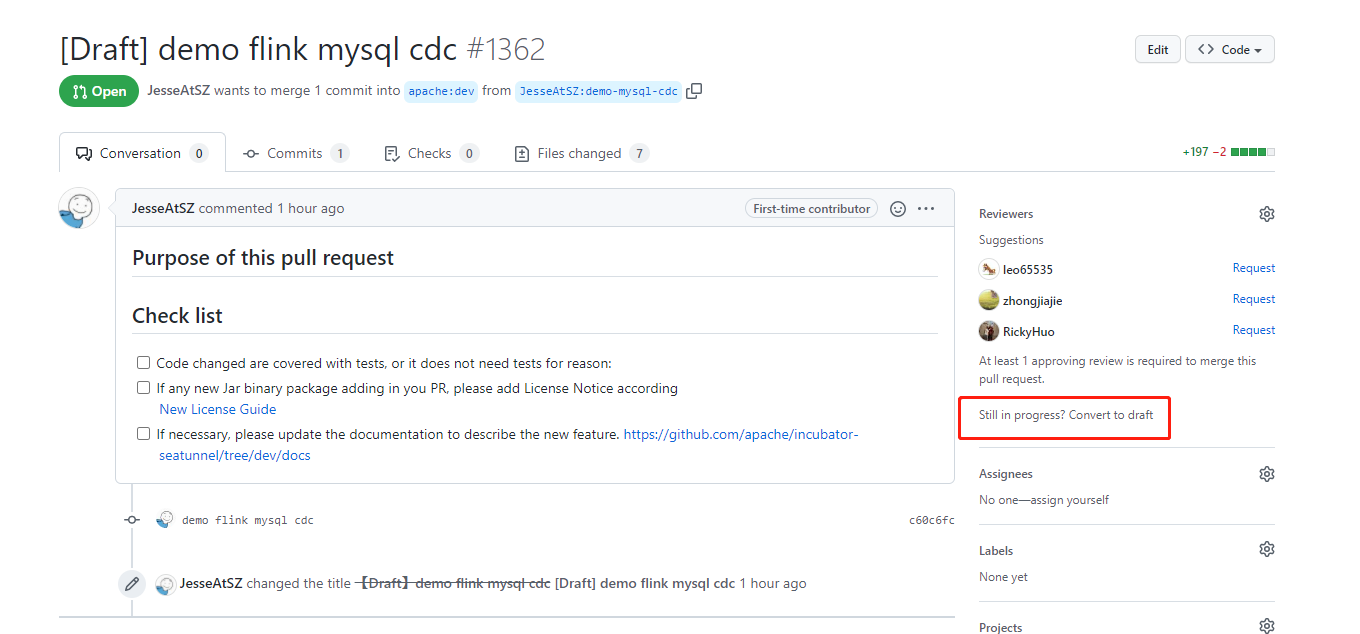The height and width of the screenshot is (634, 1360).
Task: Open the Reviewers gear settings
Action: 1266,214
